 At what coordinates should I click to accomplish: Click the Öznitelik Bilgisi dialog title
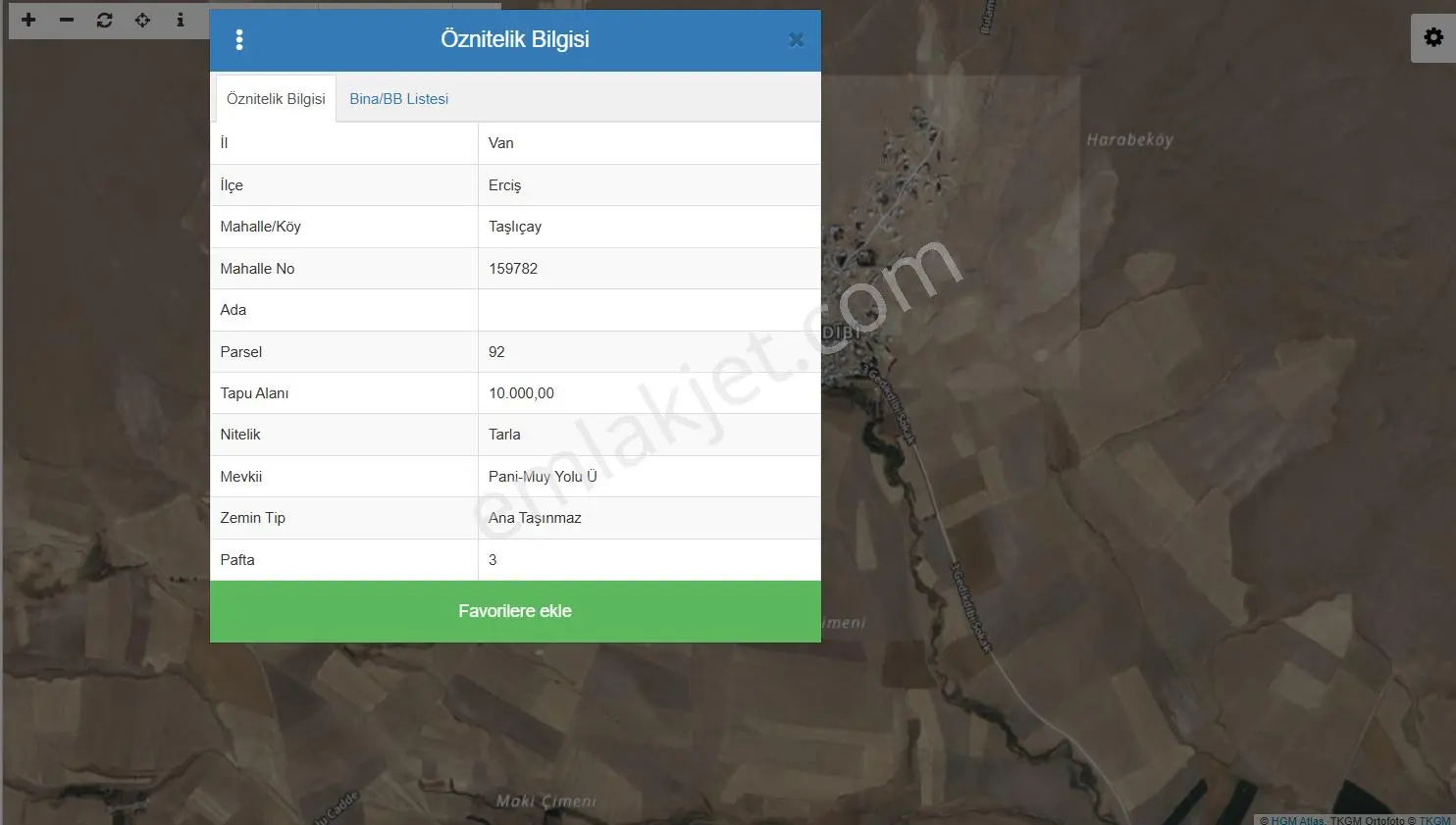(x=515, y=39)
